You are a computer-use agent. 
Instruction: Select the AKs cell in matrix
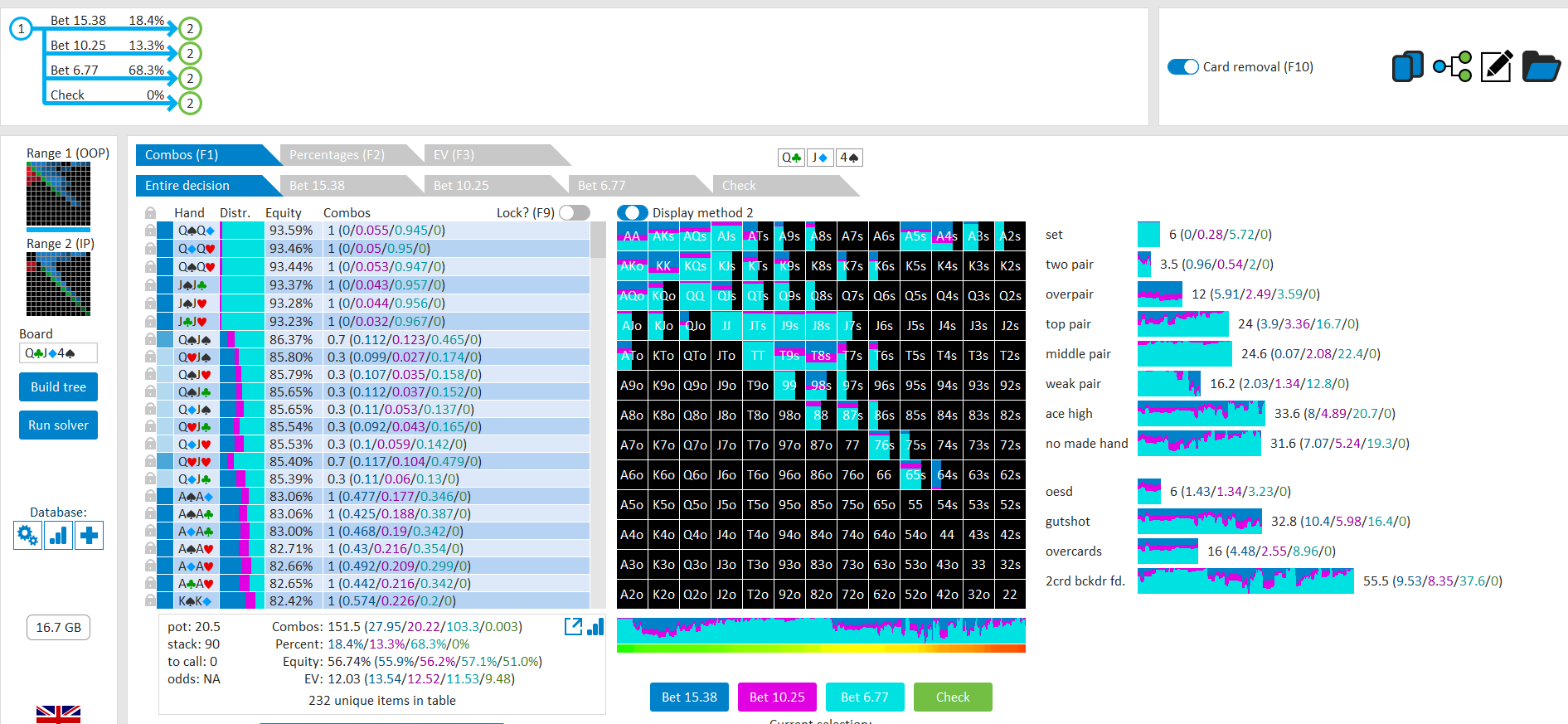[663, 236]
